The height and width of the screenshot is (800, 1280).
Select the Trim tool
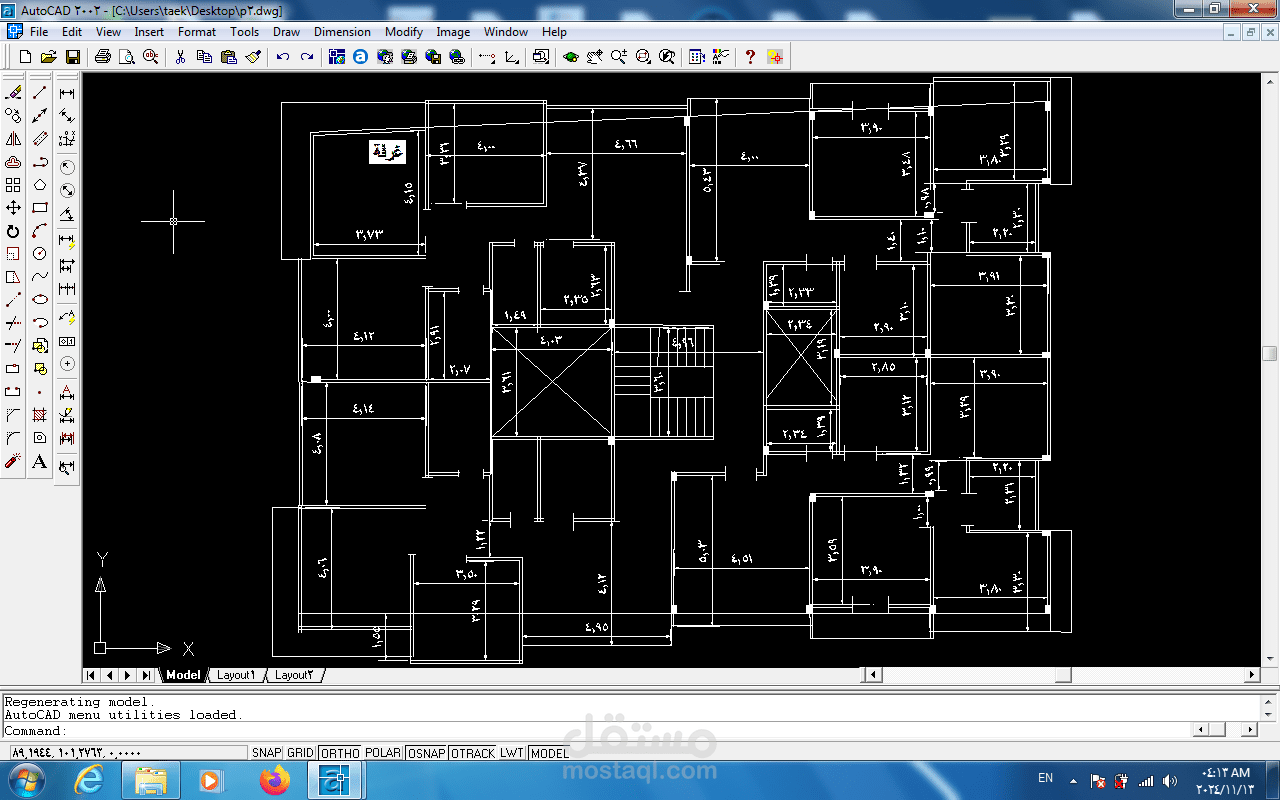pos(13,323)
